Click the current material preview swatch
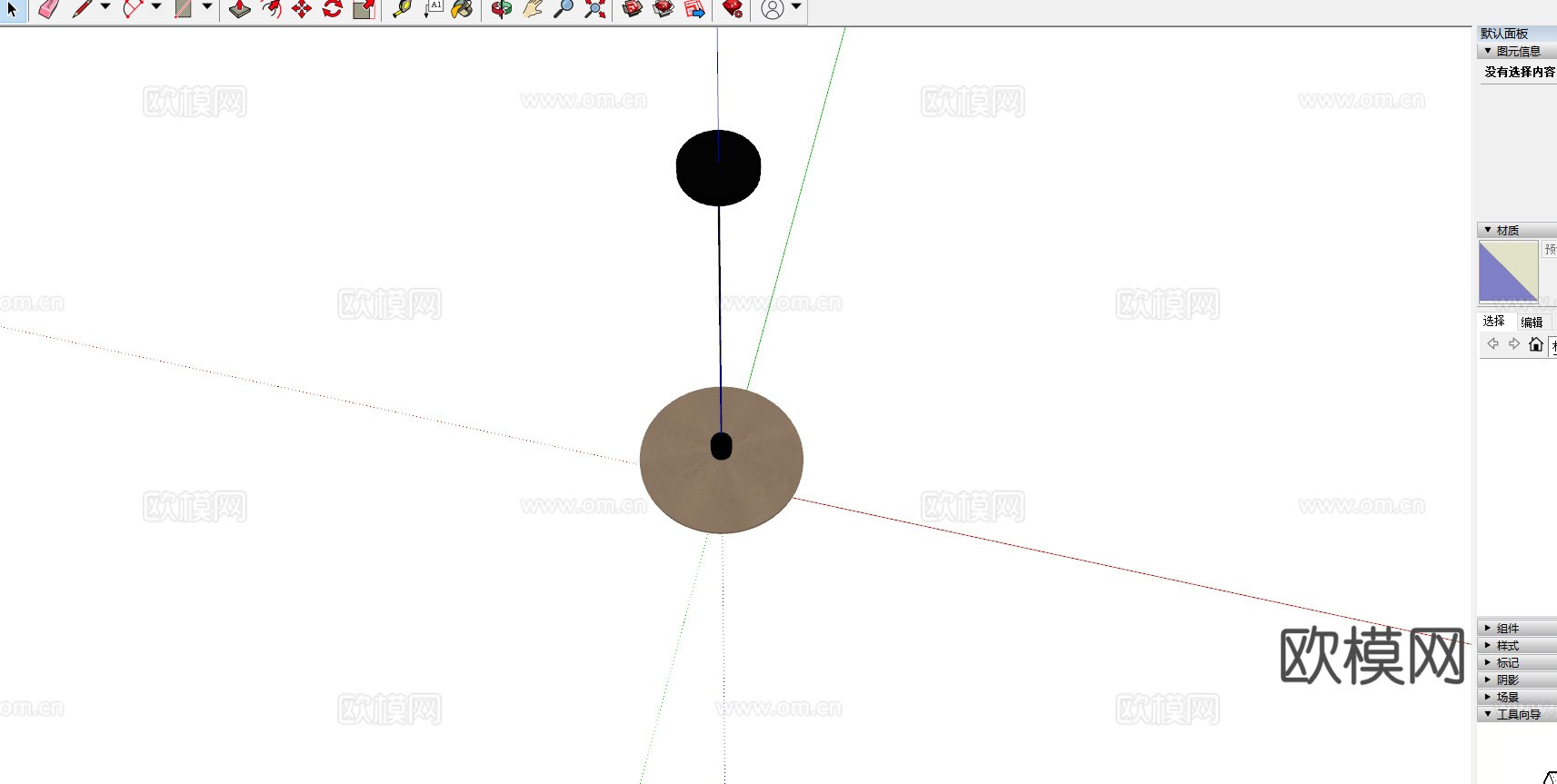Viewport: 1557px width, 784px height. [1508, 272]
